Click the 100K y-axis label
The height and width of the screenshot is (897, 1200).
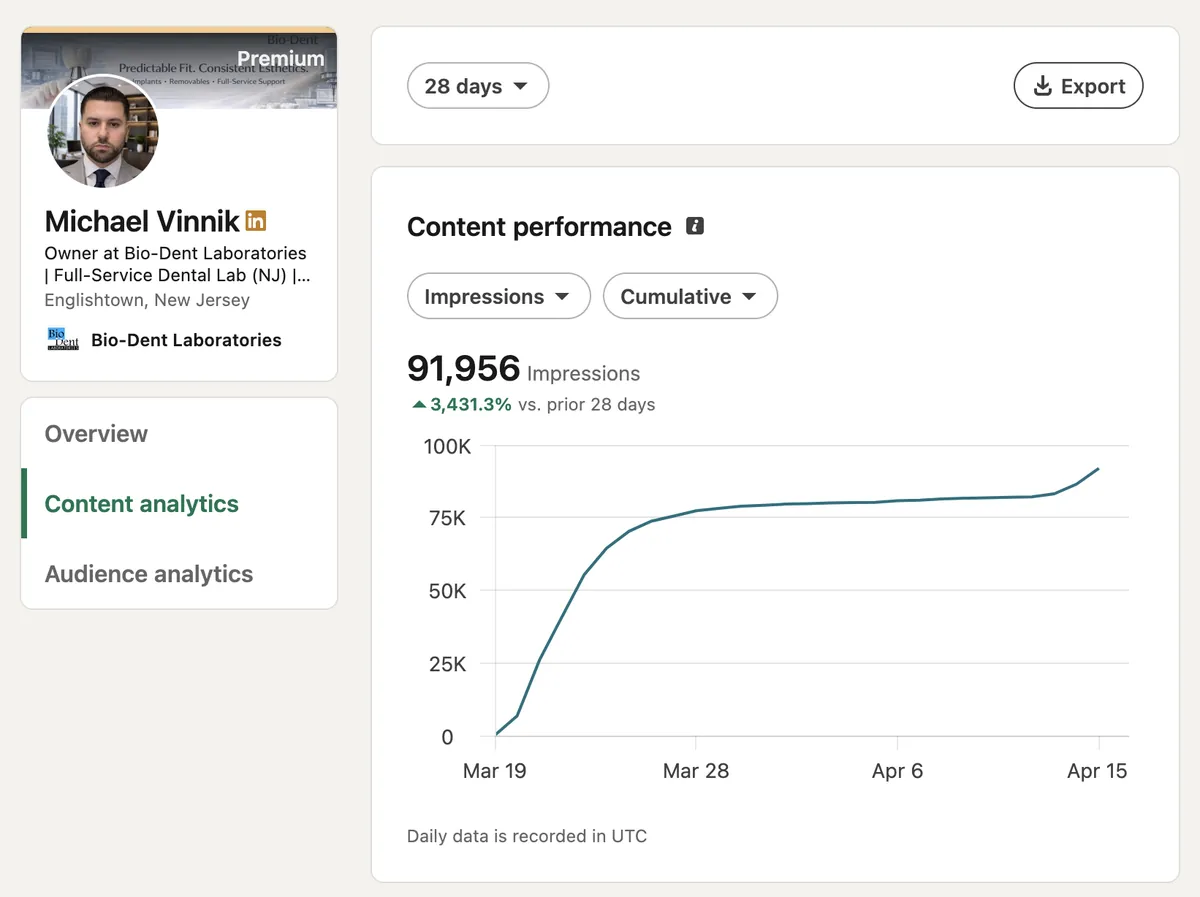447,447
